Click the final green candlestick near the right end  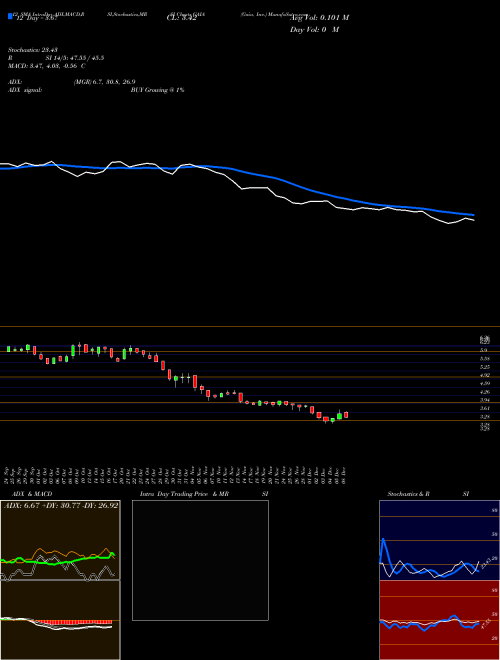pyautogui.click(x=339, y=415)
